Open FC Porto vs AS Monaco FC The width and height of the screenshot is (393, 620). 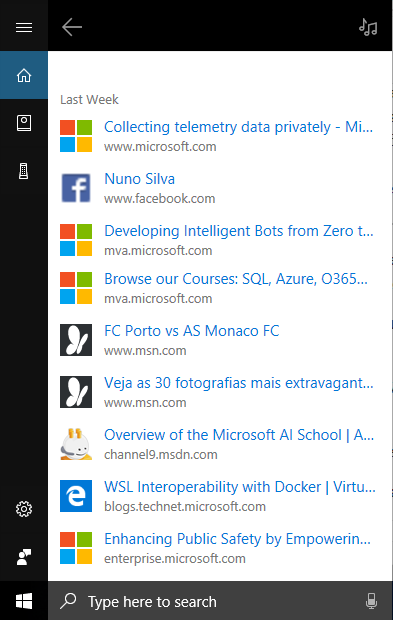[x=191, y=331]
